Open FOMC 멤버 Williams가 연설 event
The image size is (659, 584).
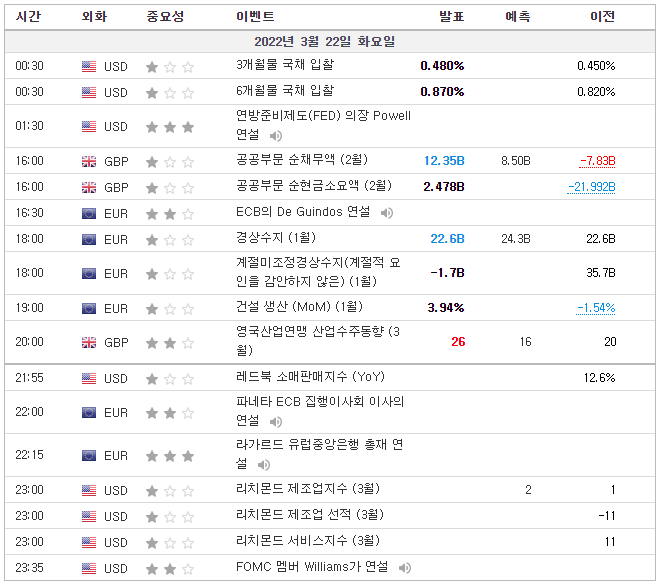[312, 567]
